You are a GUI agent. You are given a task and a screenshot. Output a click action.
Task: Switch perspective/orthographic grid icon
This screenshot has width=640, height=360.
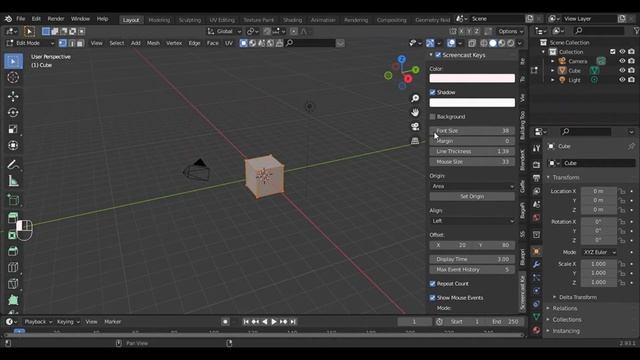[415, 140]
